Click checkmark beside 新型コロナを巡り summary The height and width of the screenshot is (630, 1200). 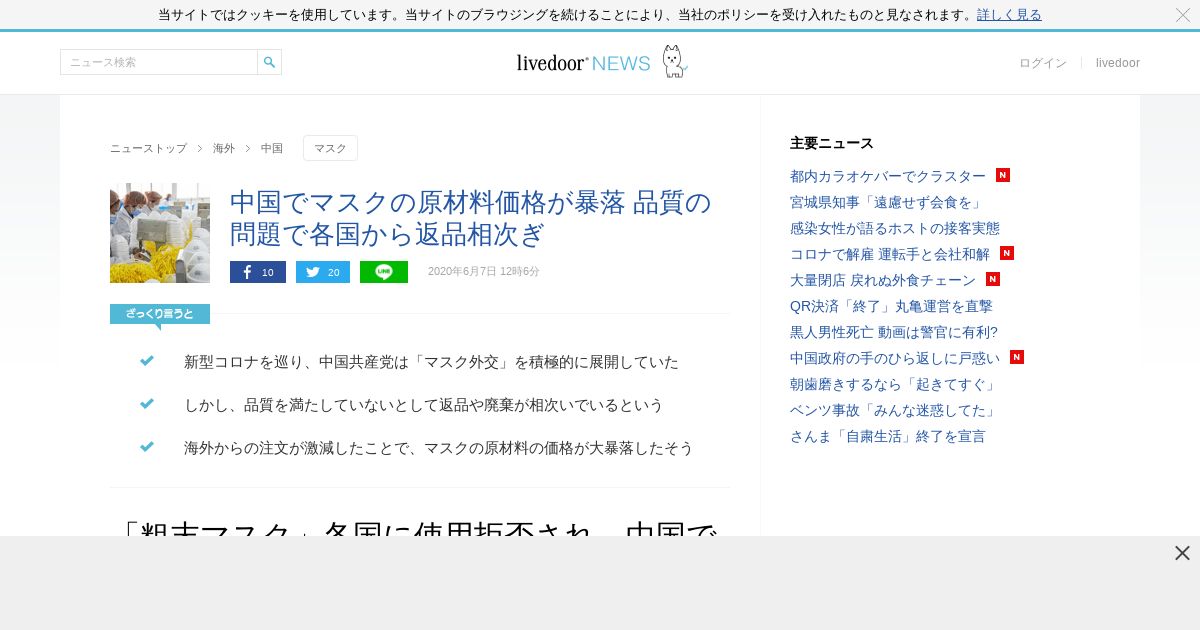(147, 361)
